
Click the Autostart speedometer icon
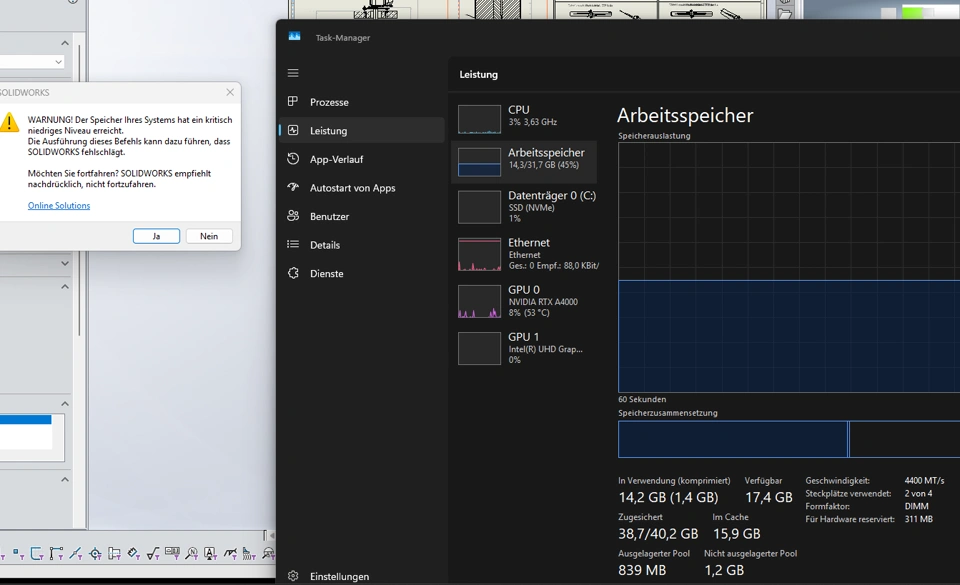(293, 187)
